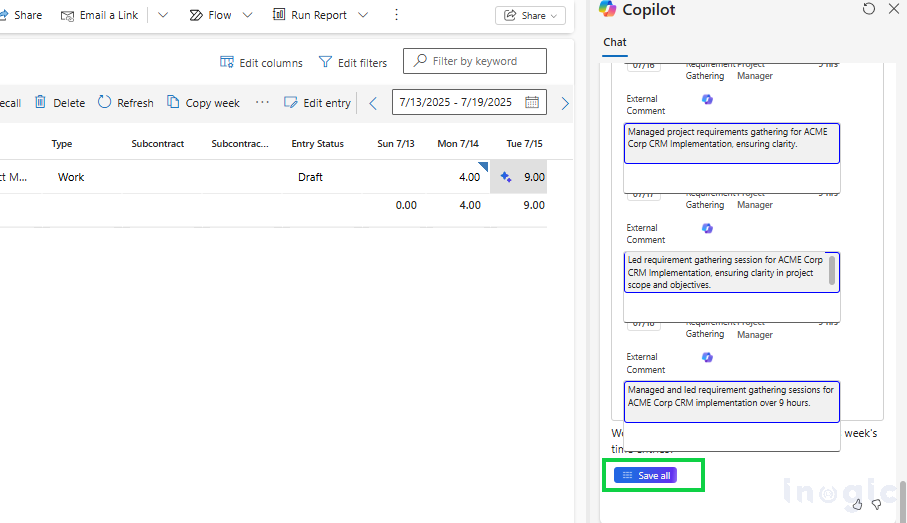Click Copilot icon beside first External Comment
This screenshot has height=523, width=907.
click(x=707, y=100)
